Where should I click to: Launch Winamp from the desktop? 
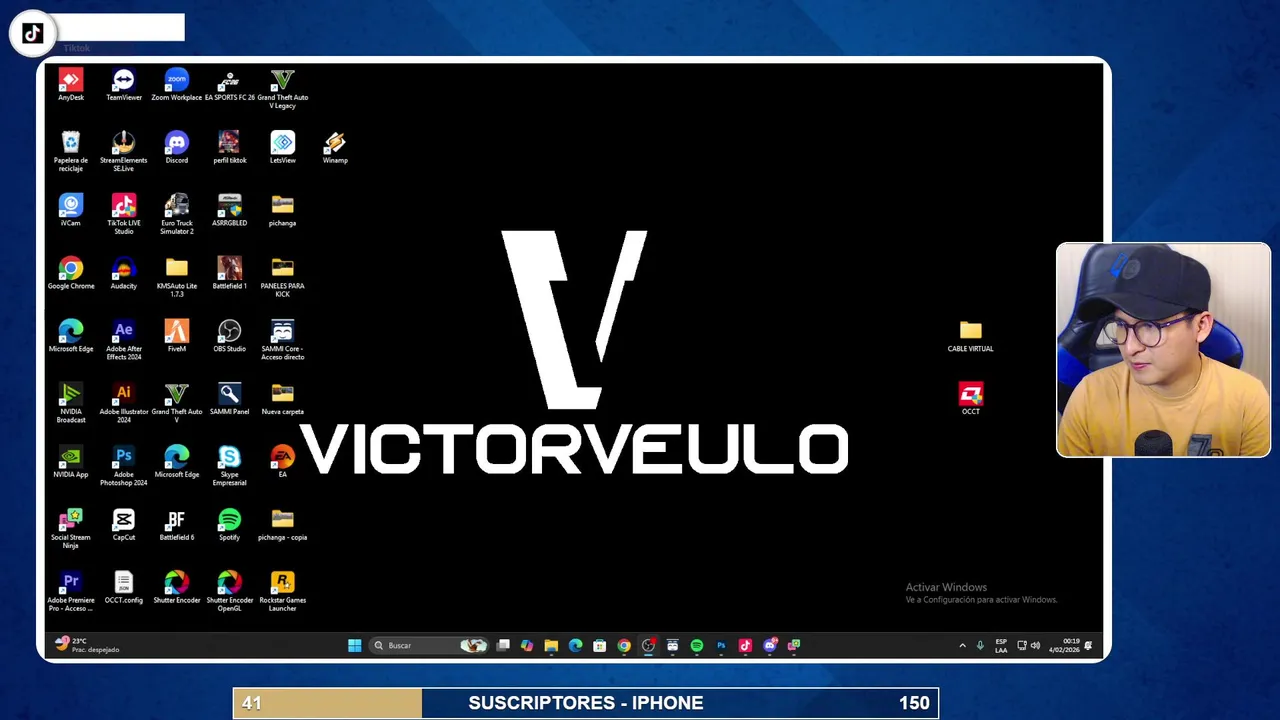pyautogui.click(x=335, y=147)
